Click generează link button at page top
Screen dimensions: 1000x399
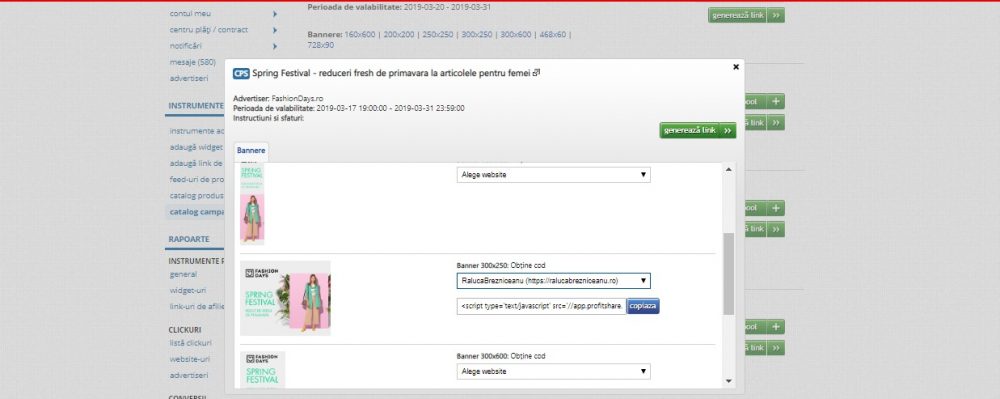746,15
